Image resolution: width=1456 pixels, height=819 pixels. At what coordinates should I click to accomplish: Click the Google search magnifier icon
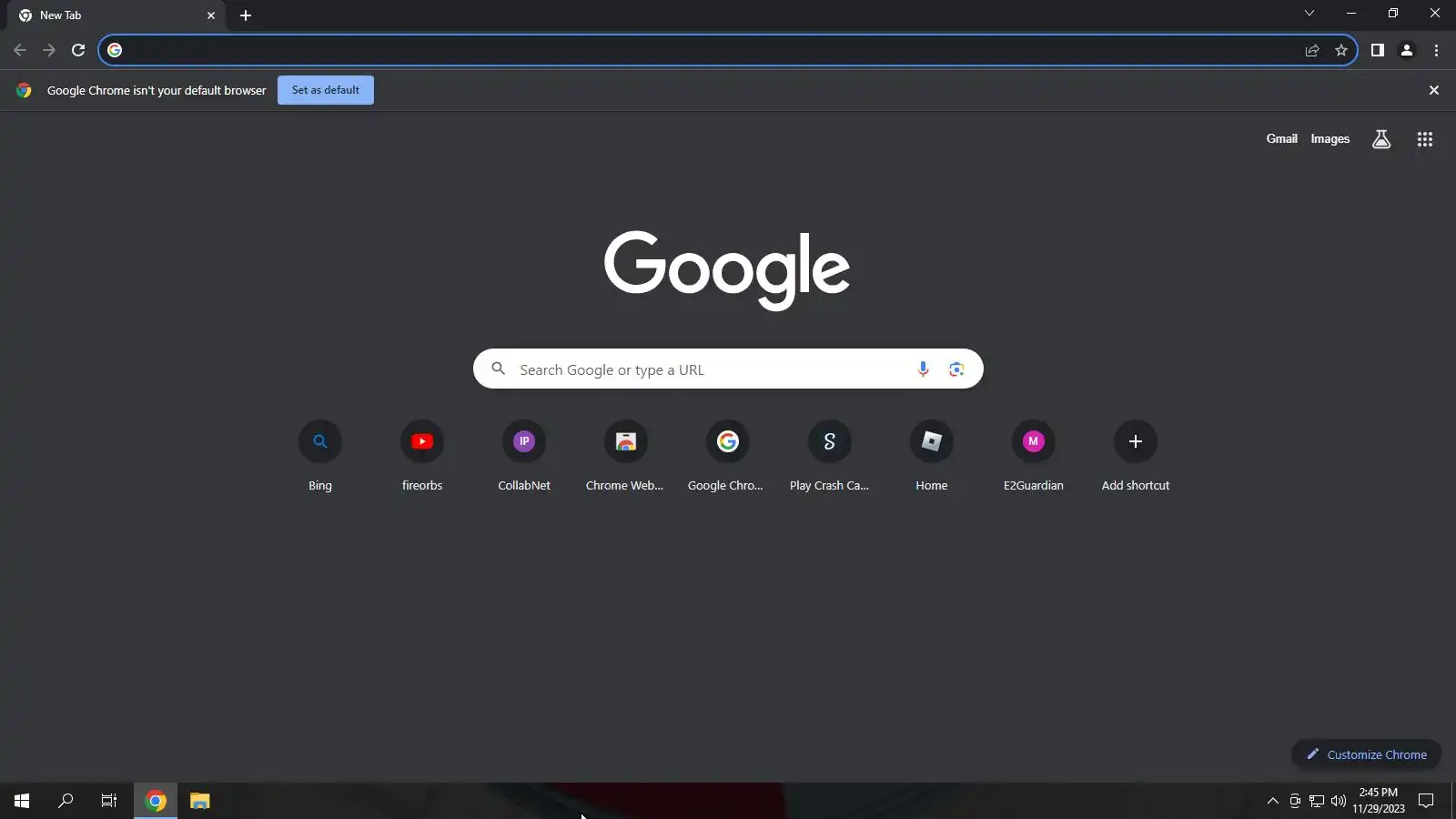(x=499, y=369)
